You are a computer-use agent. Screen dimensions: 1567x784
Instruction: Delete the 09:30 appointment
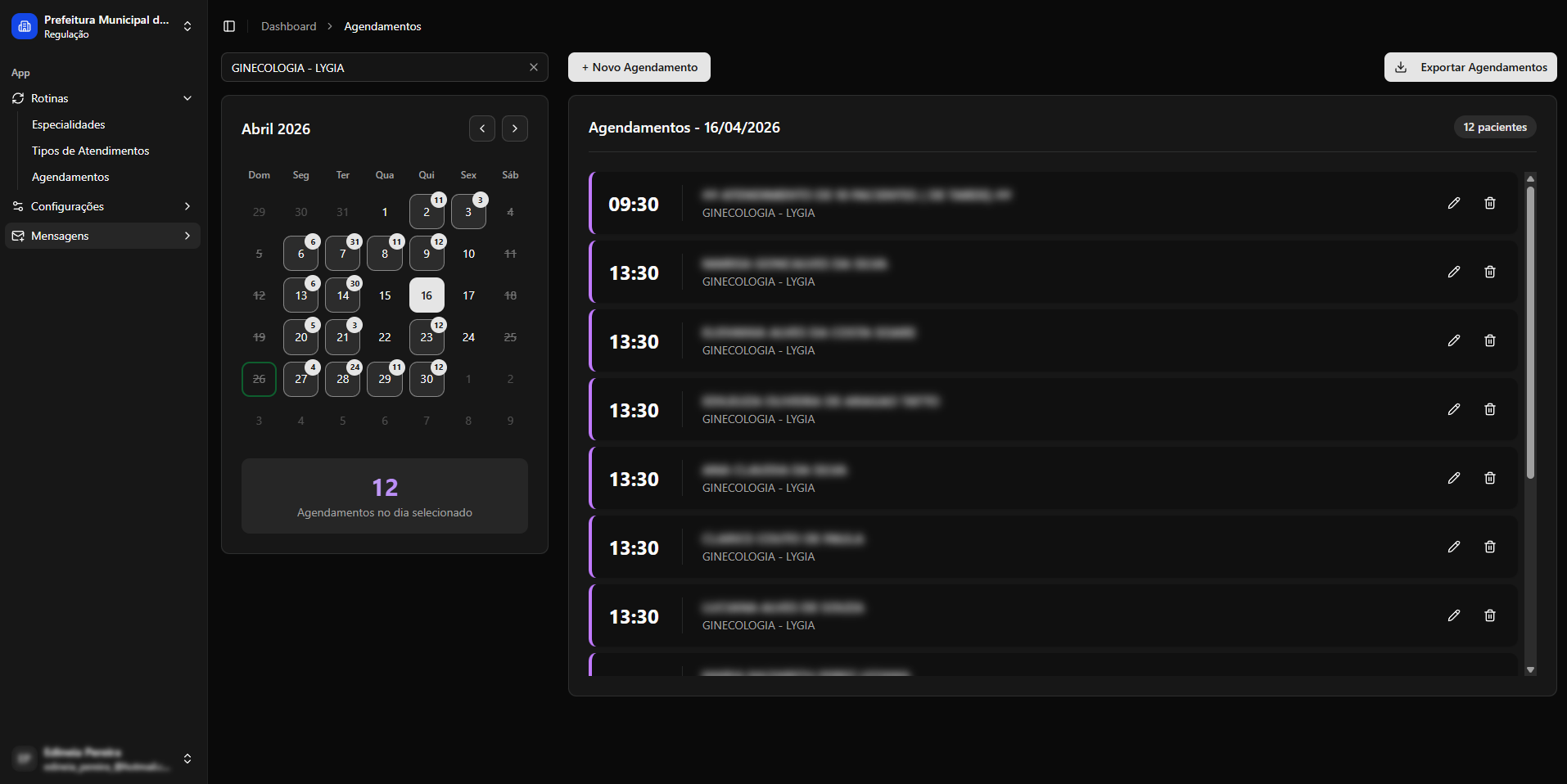(x=1489, y=203)
